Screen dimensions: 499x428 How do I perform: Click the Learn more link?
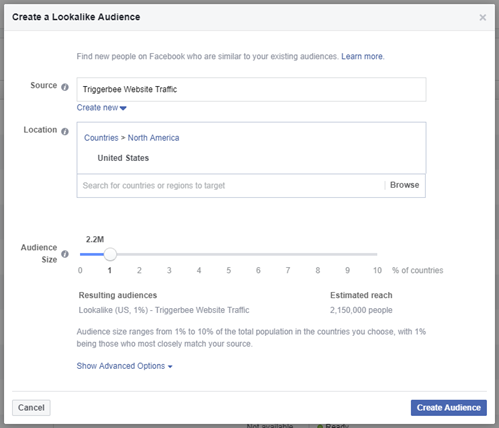(x=362, y=56)
